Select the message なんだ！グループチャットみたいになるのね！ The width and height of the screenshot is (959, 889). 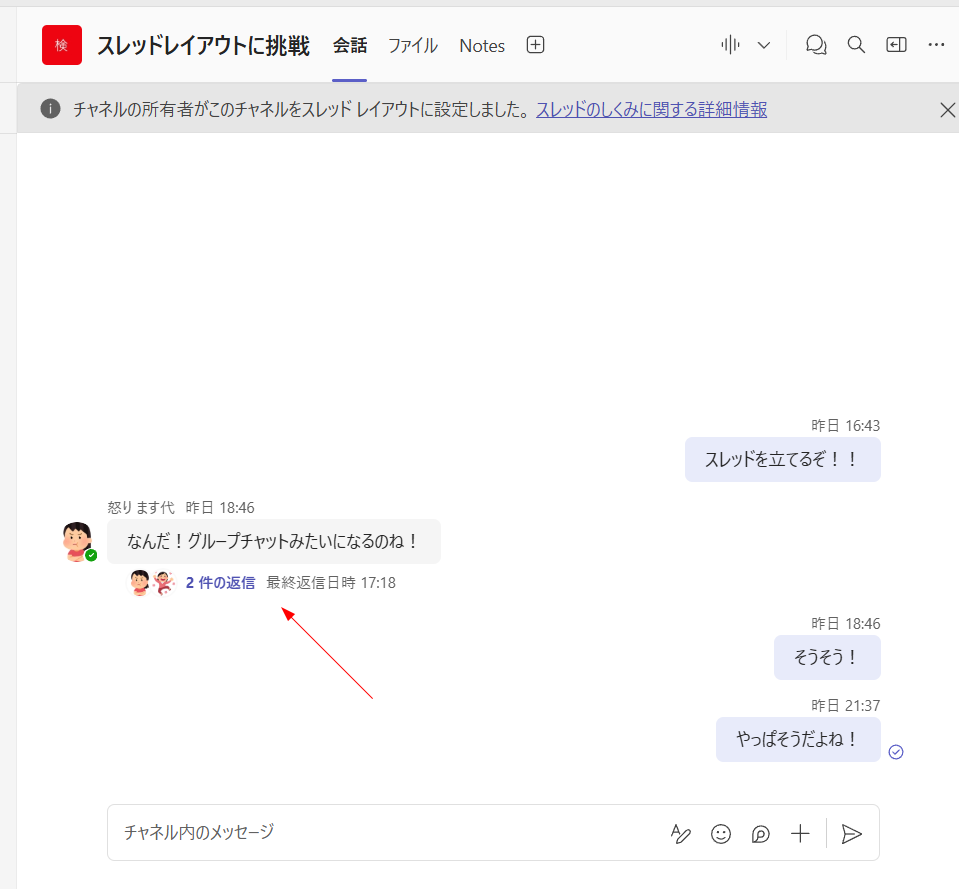pos(273,541)
